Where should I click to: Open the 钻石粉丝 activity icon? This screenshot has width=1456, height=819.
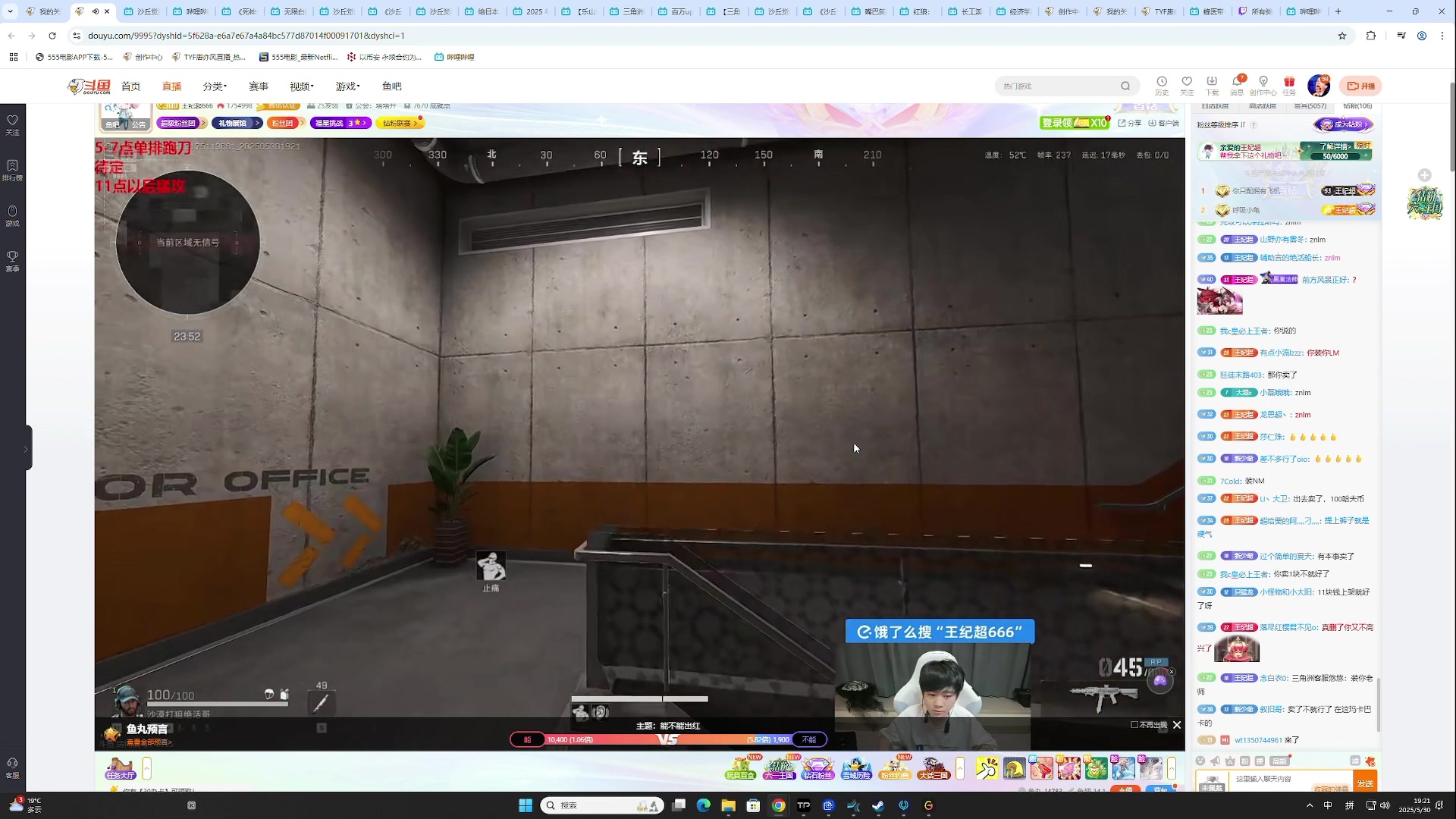(817, 768)
